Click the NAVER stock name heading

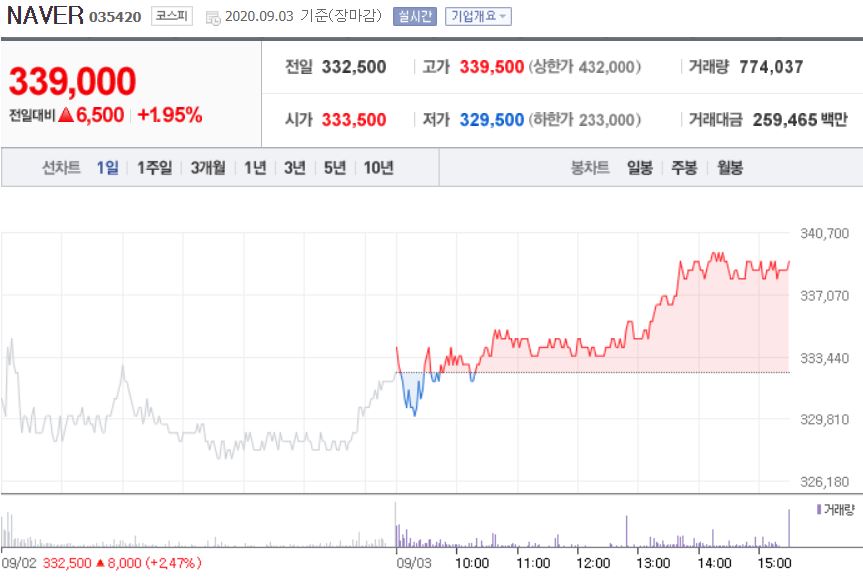coord(45,15)
